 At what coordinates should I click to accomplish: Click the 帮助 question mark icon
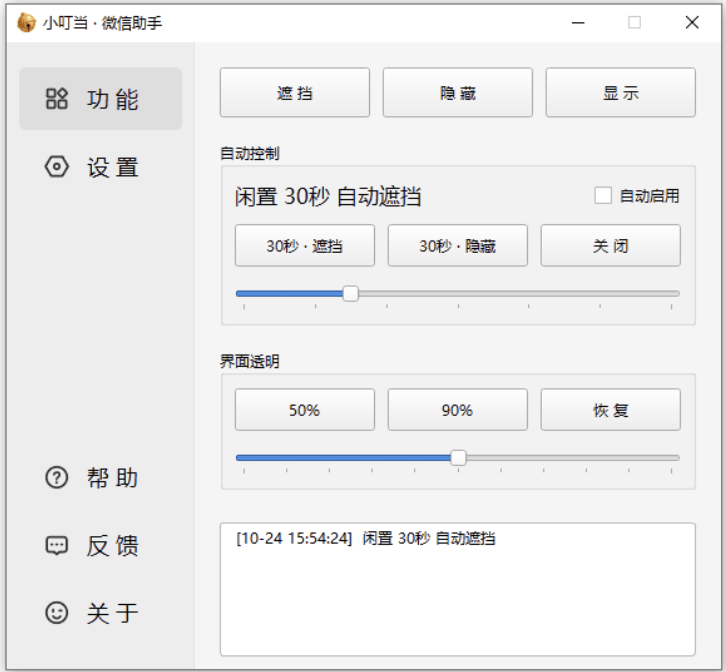tap(57, 478)
